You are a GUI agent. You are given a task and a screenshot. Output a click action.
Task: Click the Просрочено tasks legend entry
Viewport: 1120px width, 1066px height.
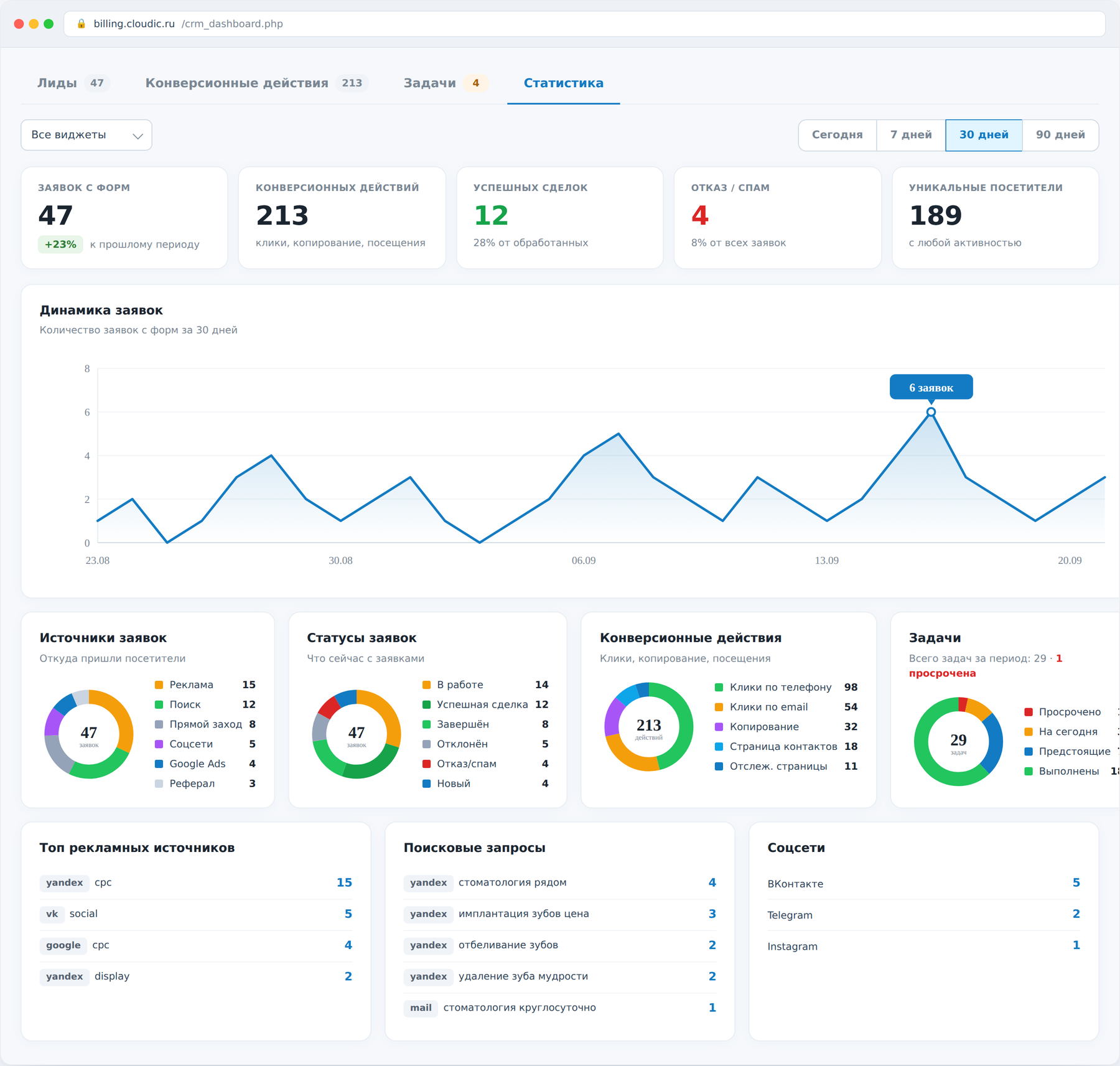pyautogui.click(x=1071, y=712)
